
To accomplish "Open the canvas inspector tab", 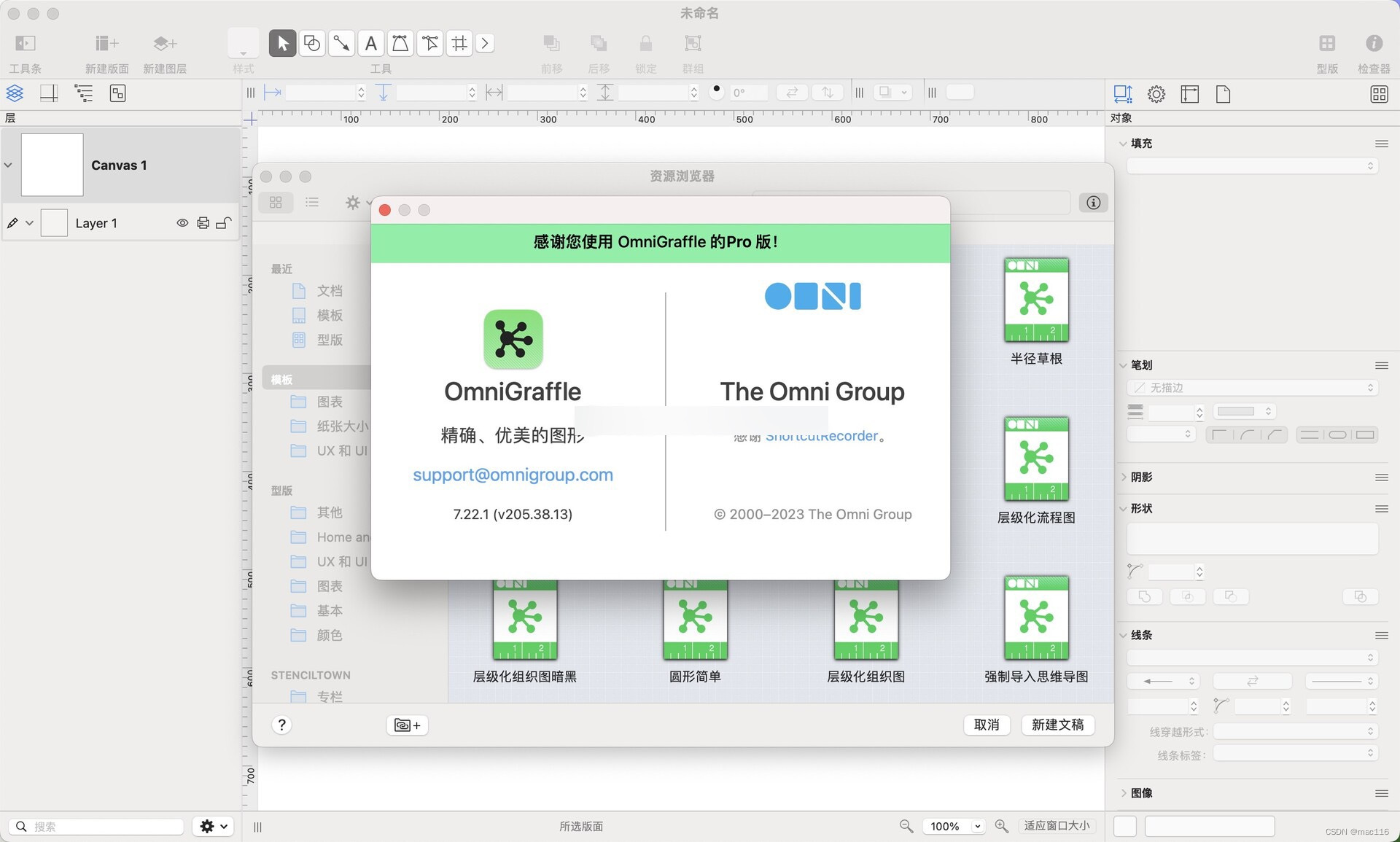I will pyautogui.click(x=1190, y=94).
